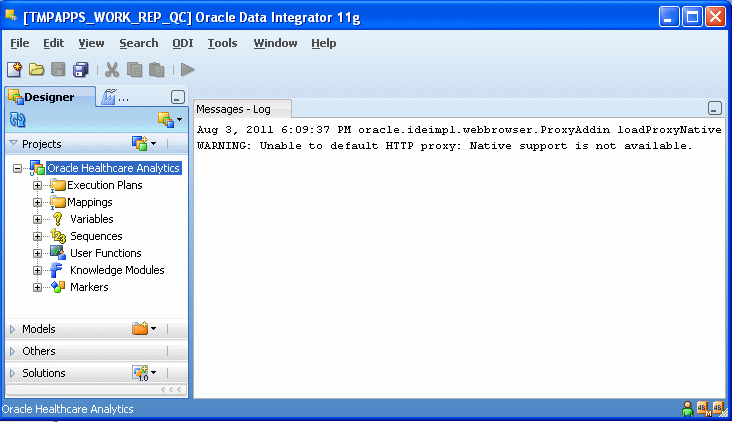Click the Save All toolbar icon
Image resolution: width=732 pixels, height=422 pixels.
click(x=80, y=70)
